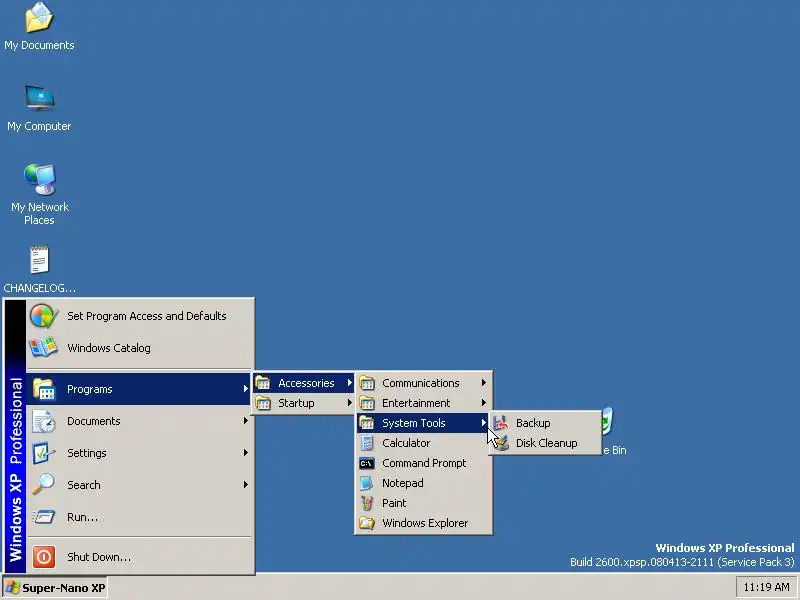Open Notepad menu entry
Viewport: 800px width, 600px height.
424,483
